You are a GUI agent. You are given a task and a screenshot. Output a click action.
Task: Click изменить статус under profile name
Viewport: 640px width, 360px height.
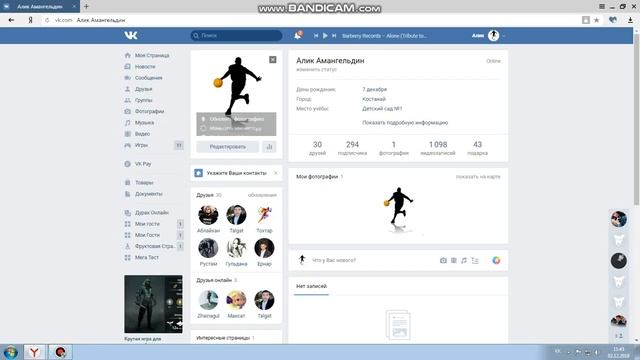(x=316, y=69)
